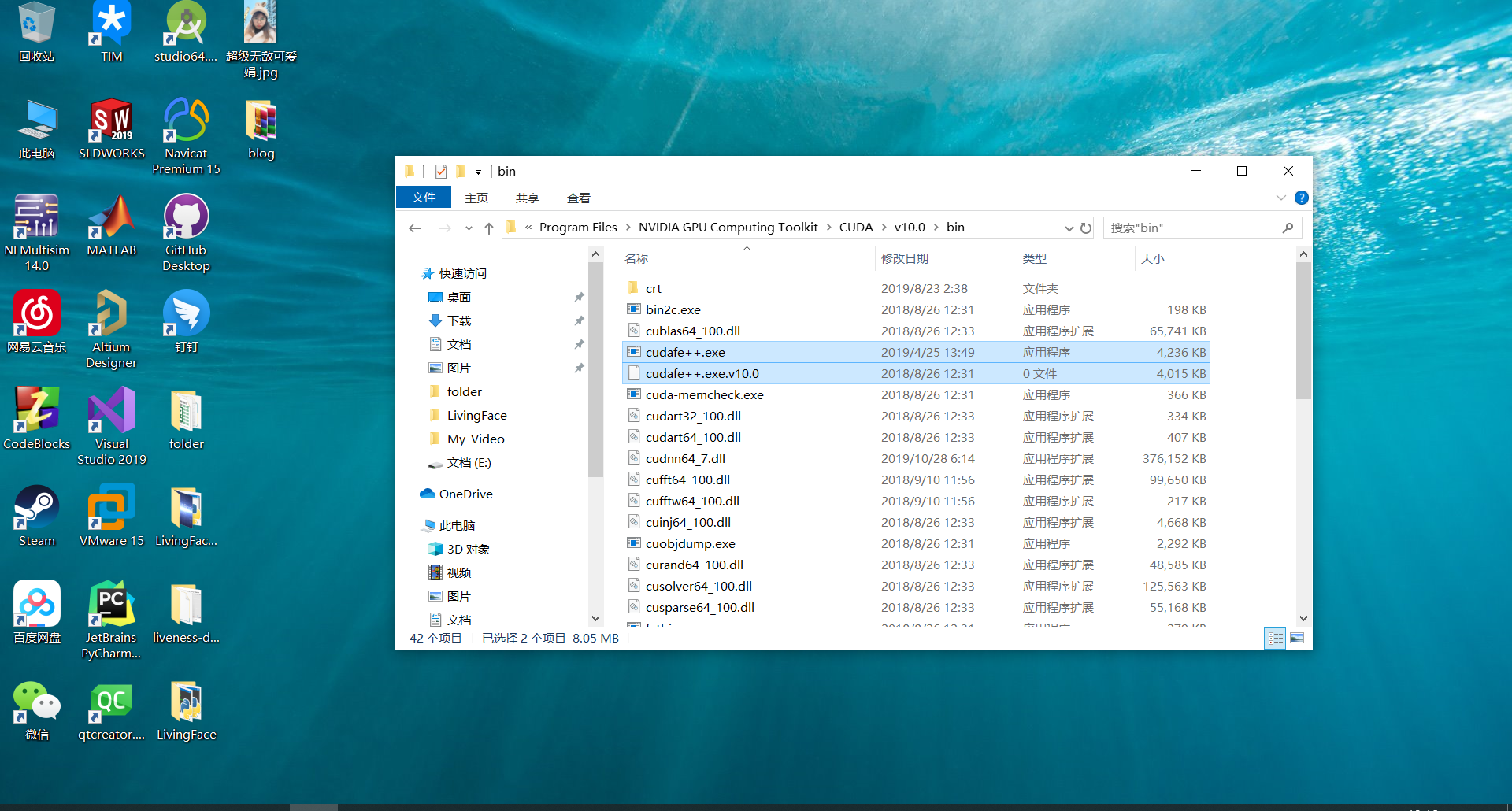Switch to details view in the status bar
Screen dimensions: 1512x811
click(1275, 638)
